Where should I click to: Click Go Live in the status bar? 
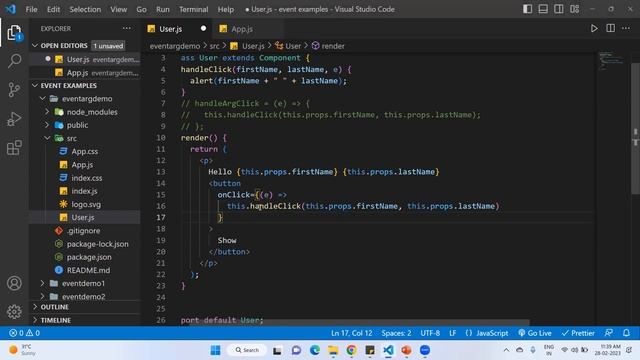coord(534,333)
